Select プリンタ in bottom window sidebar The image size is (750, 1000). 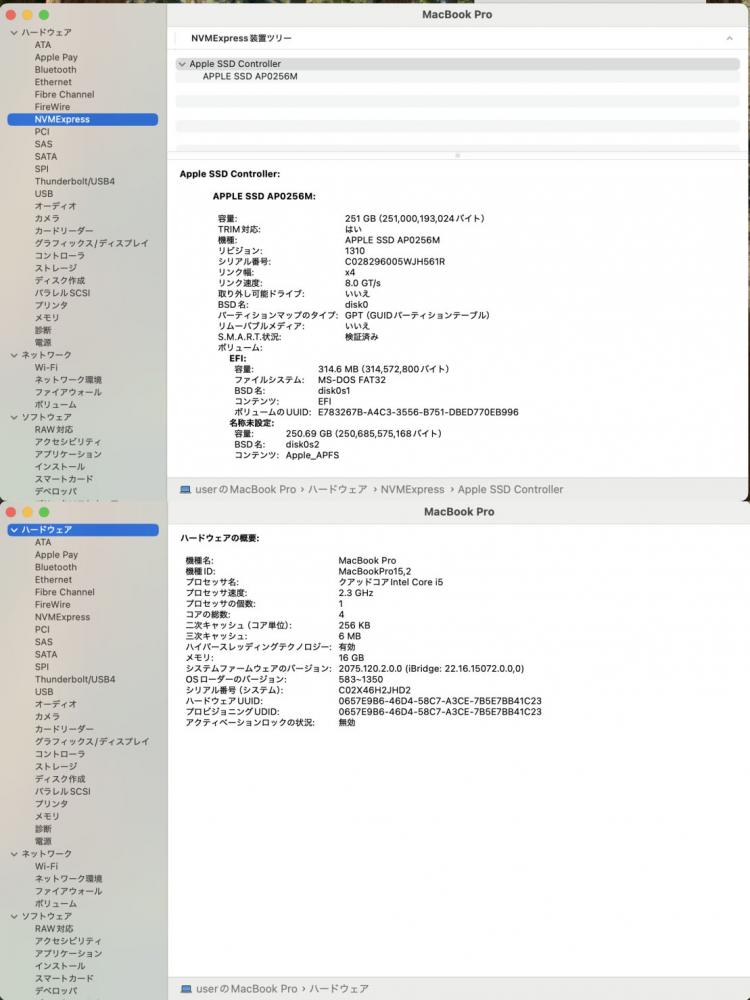point(51,804)
